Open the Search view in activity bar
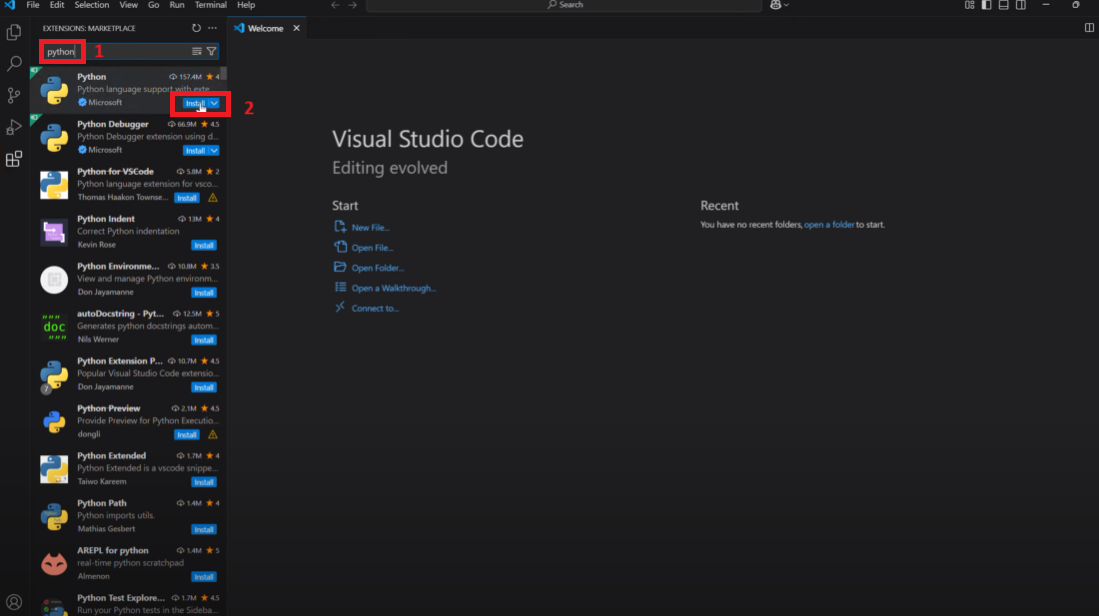Screen dimensions: 1099x616 [x=14, y=64]
